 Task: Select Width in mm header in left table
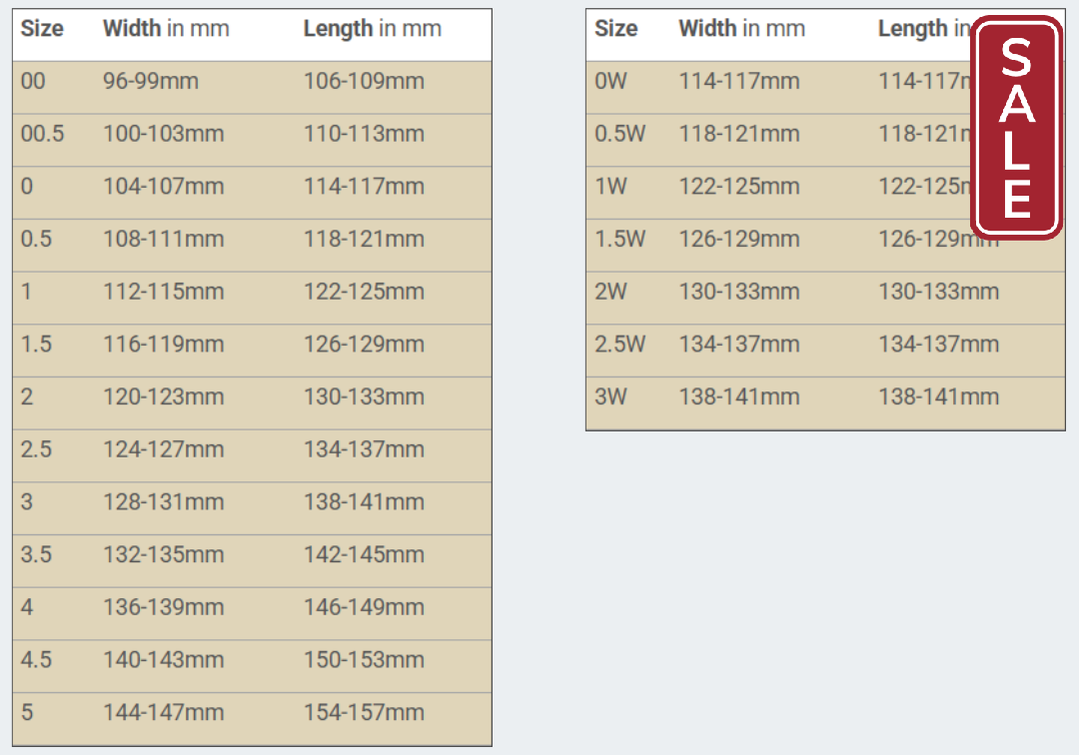point(166,29)
